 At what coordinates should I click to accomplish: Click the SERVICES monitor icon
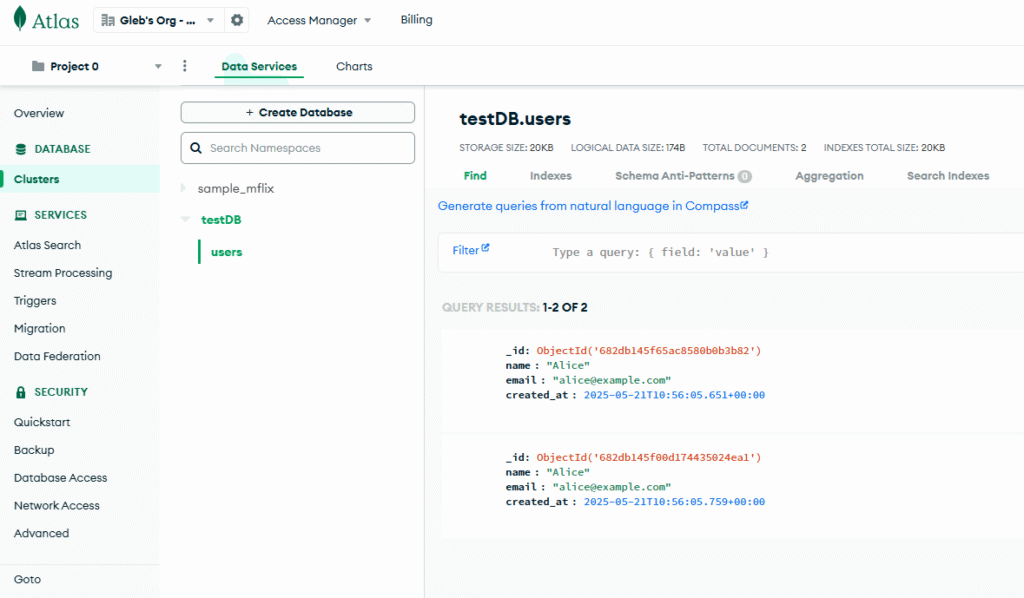21,215
